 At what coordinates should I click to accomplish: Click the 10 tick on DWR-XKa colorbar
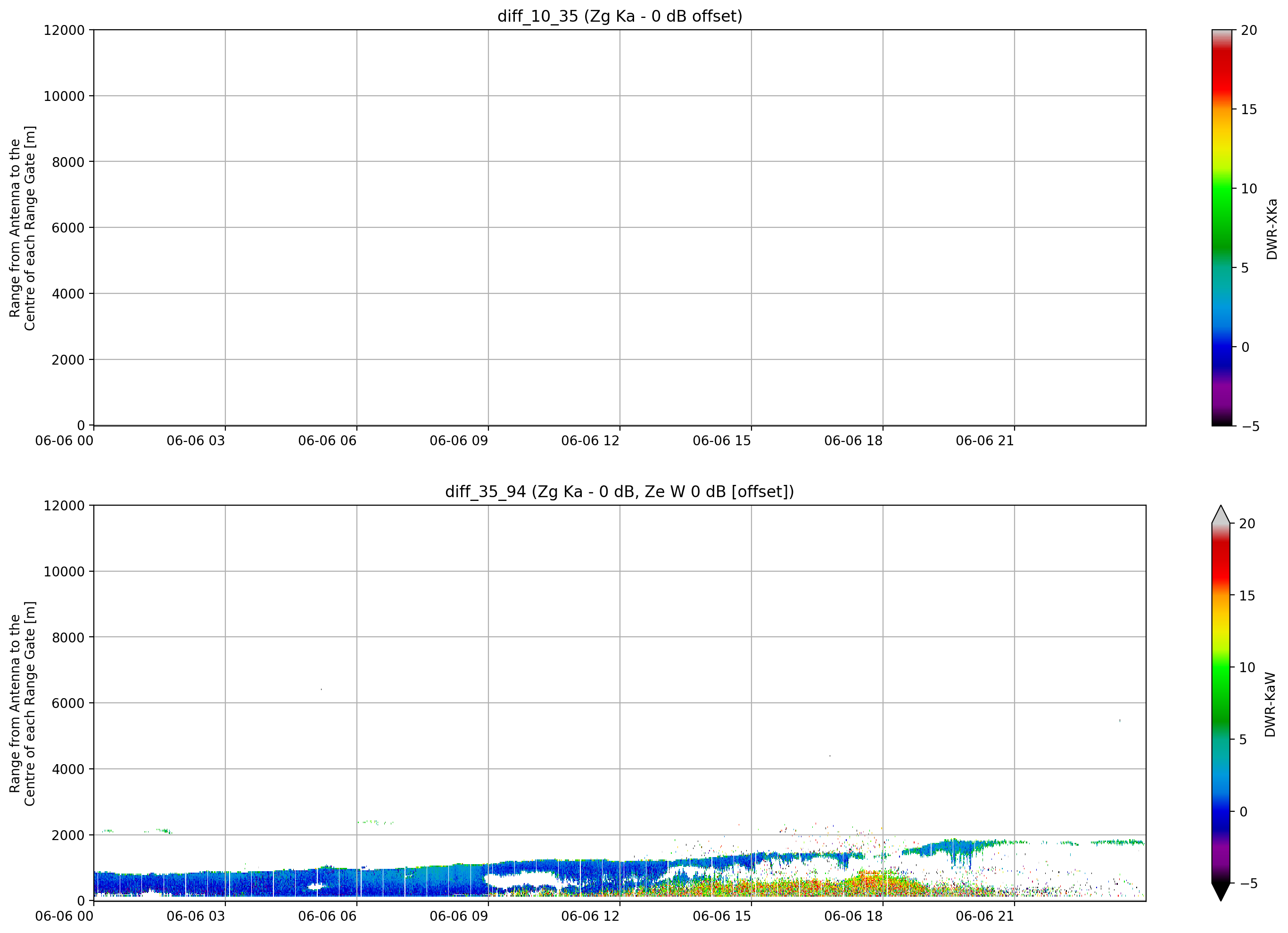[x=1249, y=189]
